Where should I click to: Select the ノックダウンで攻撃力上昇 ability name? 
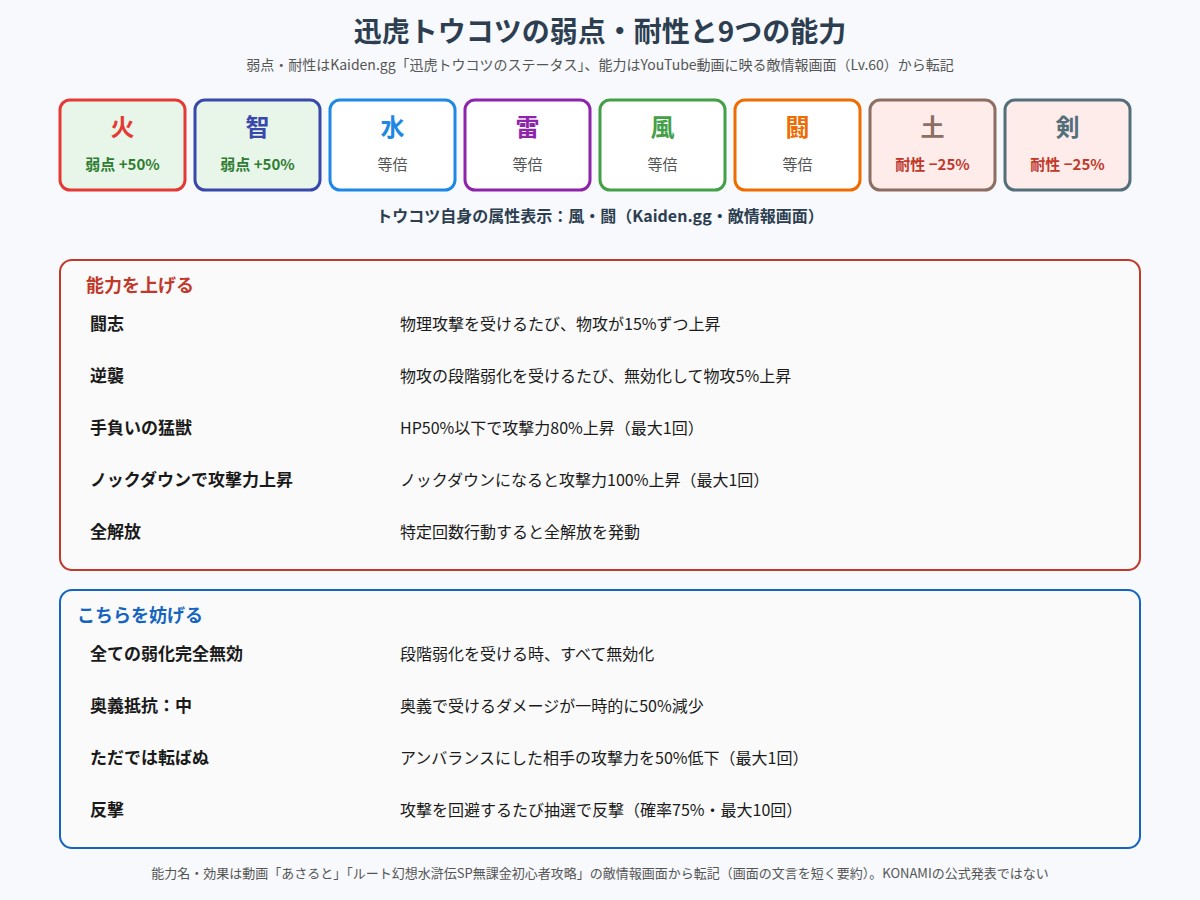(191, 480)
